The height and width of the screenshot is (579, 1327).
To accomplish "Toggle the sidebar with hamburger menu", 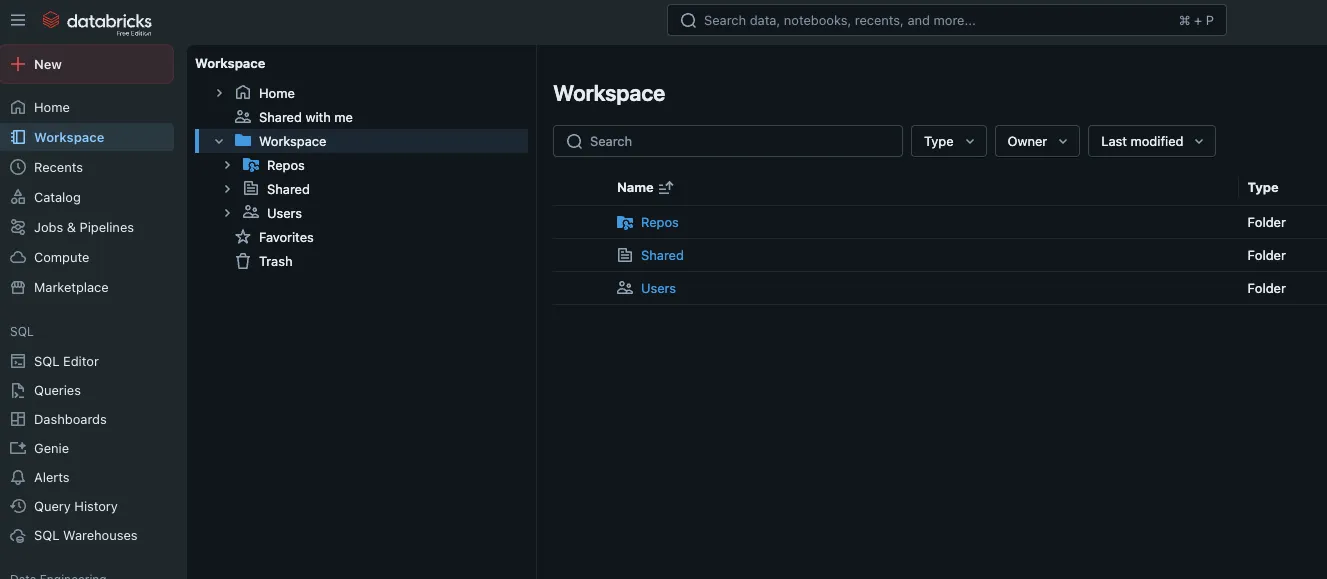I will (17, 19).
